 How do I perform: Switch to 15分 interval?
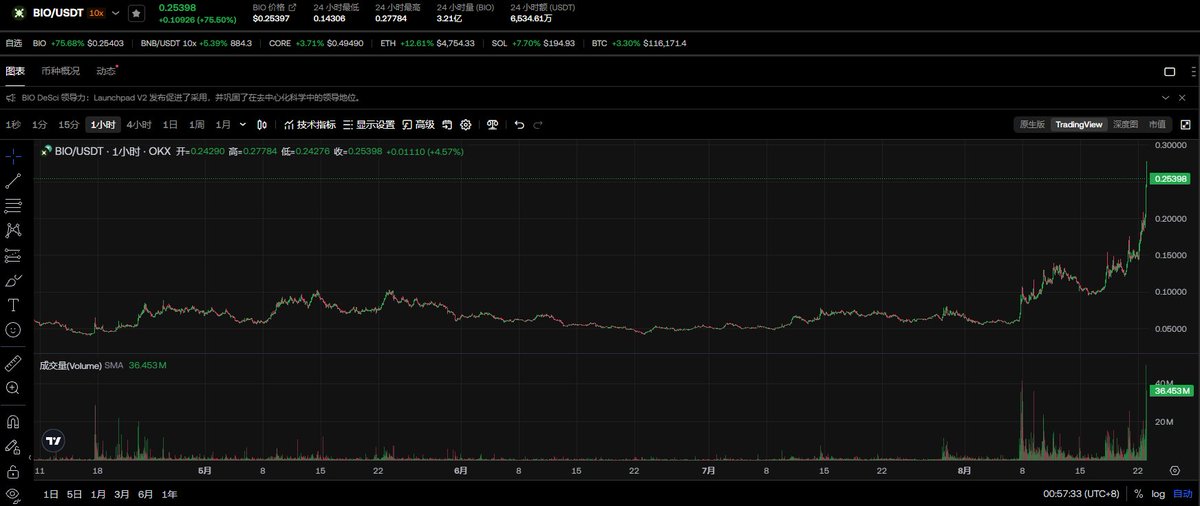[x=68, y=125]
